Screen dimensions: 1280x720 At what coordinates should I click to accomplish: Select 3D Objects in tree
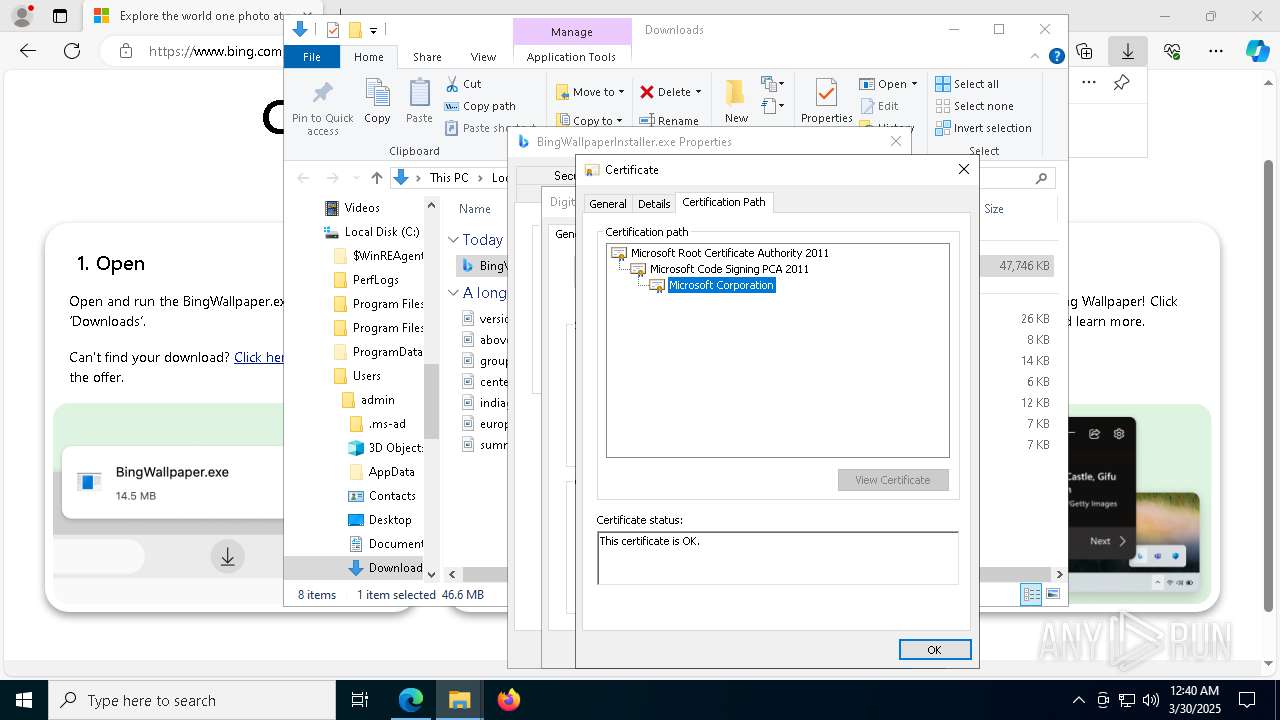pos(386,448)
